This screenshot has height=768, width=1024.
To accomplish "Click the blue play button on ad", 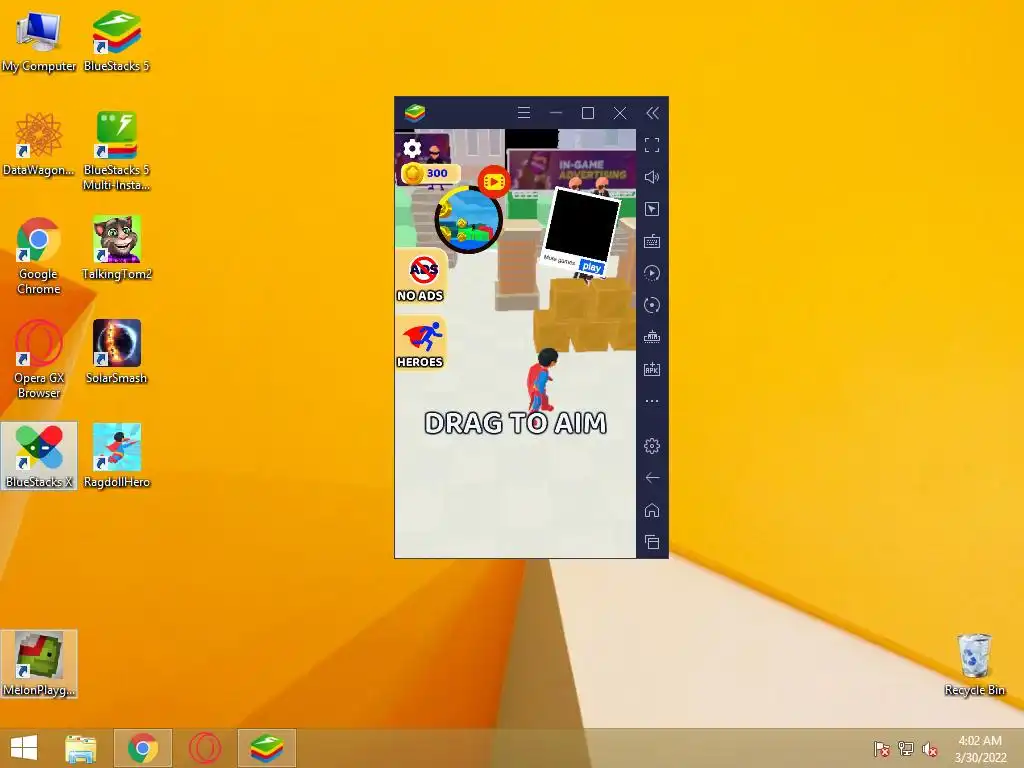I will 592,267.
